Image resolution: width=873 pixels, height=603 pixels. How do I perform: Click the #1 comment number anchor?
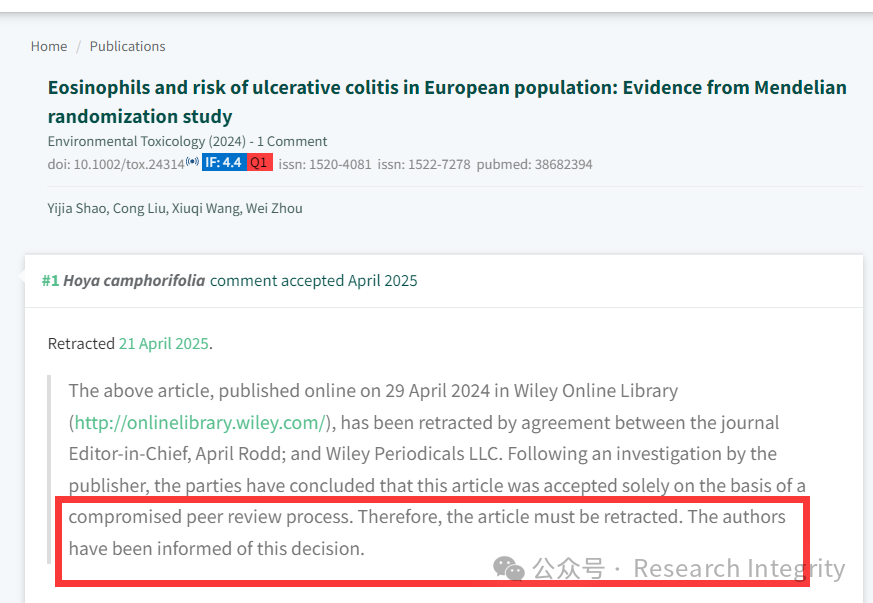click(x=50, y=281)
